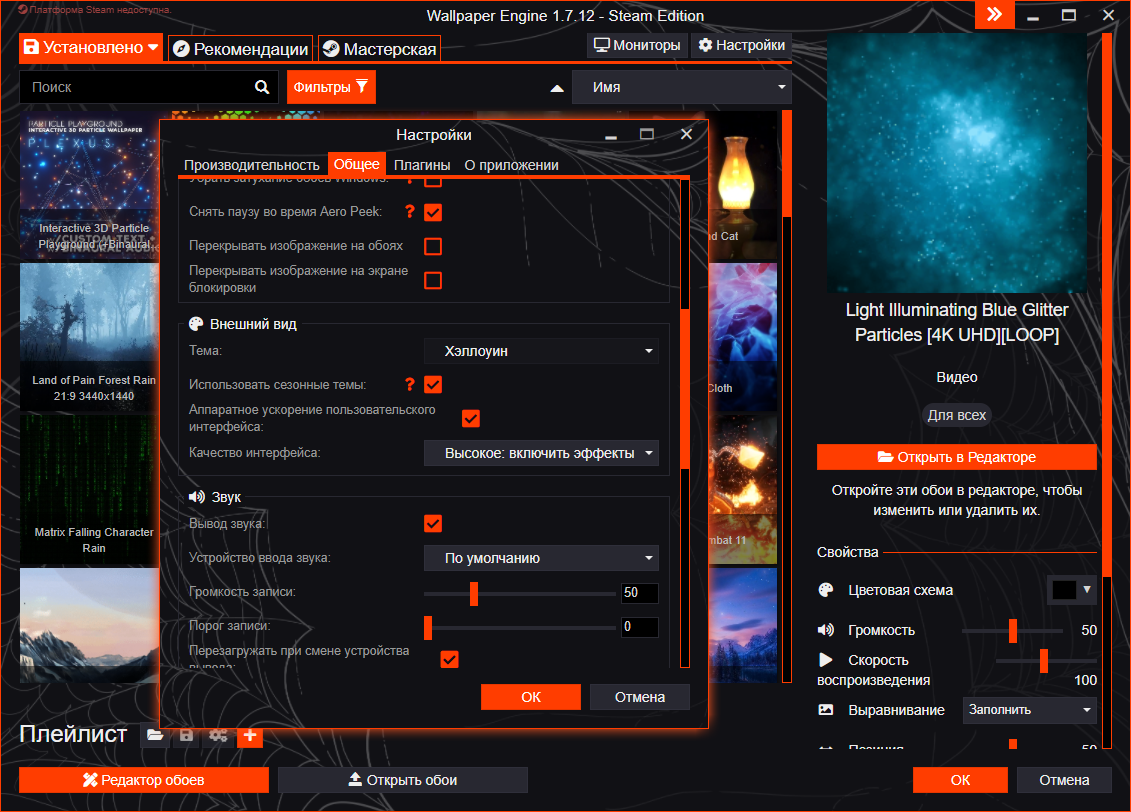Click the Настройки toolbar button
Screen dimensions: 1131x812
[x=741, y=45]
